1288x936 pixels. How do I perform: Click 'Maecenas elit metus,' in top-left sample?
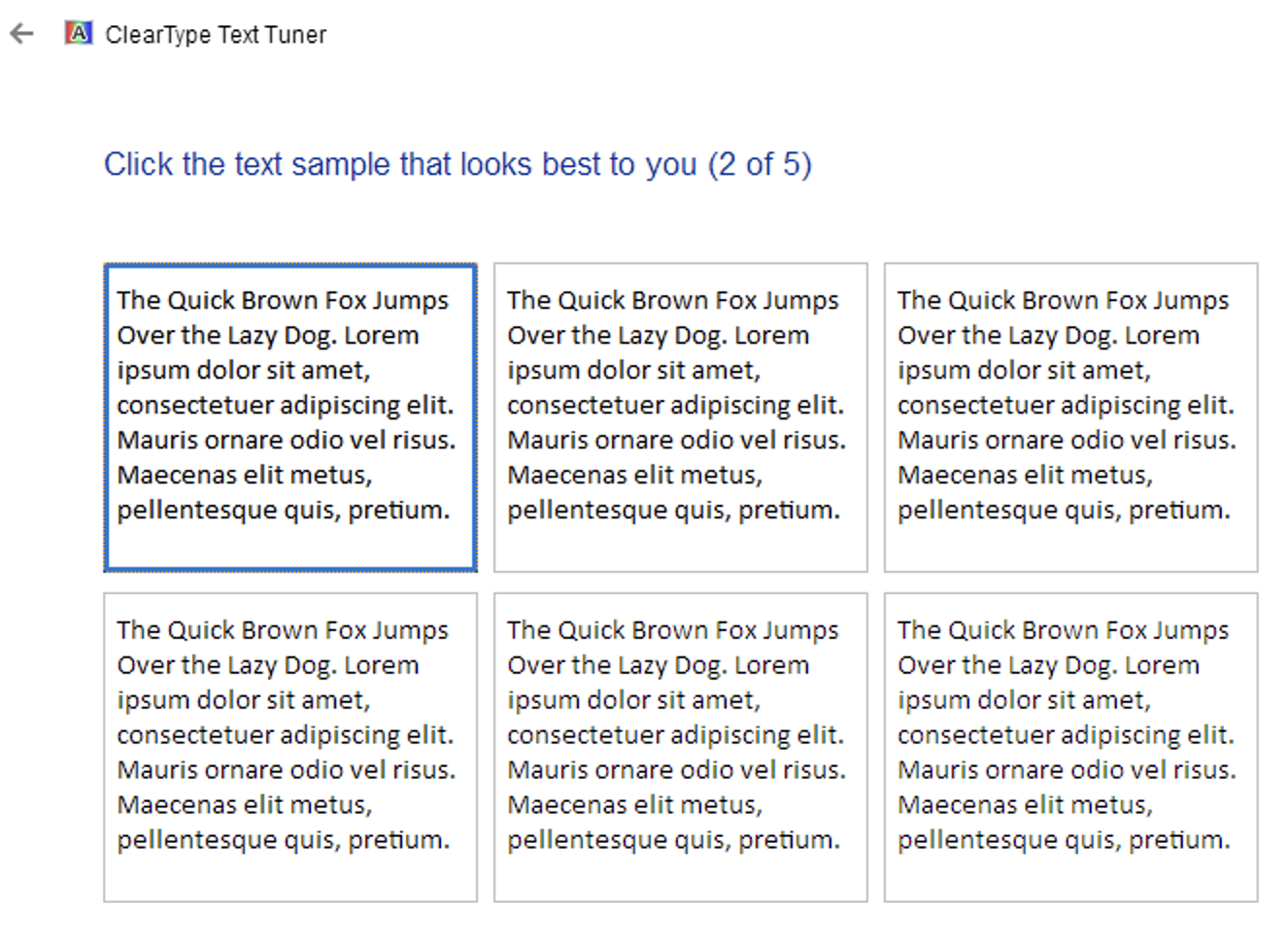tap(244, 476)
